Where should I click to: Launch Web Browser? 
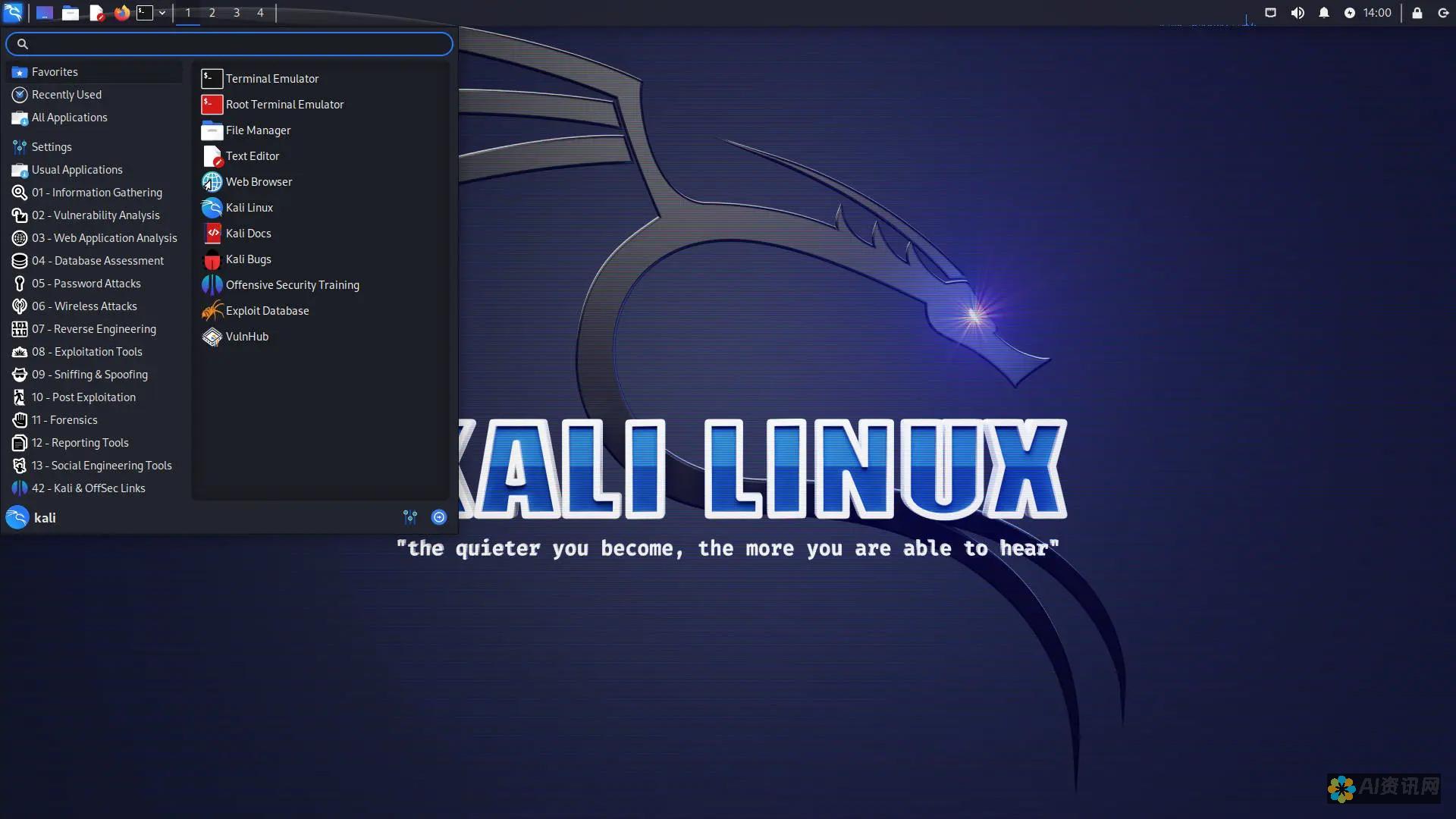click(259, 181)
